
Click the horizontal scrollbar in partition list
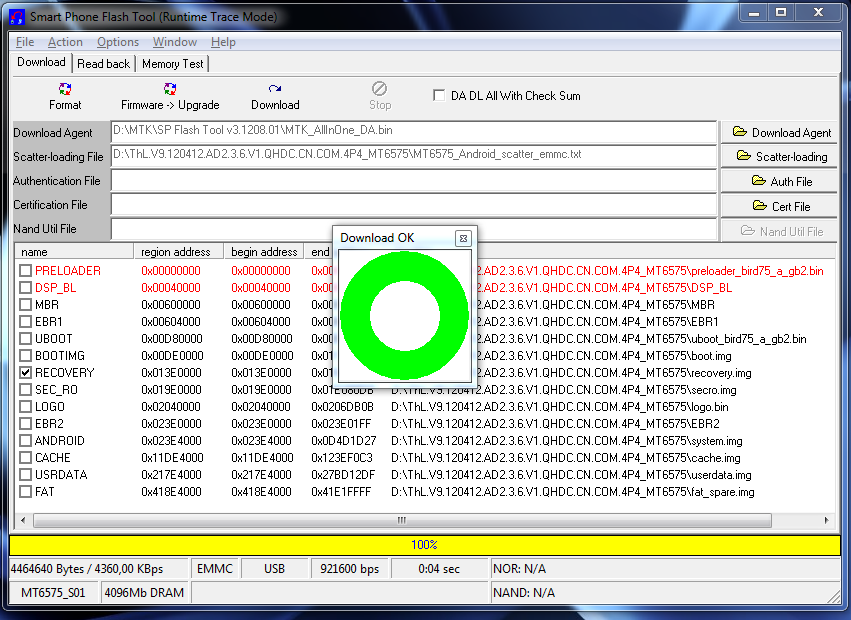point(402,521)
